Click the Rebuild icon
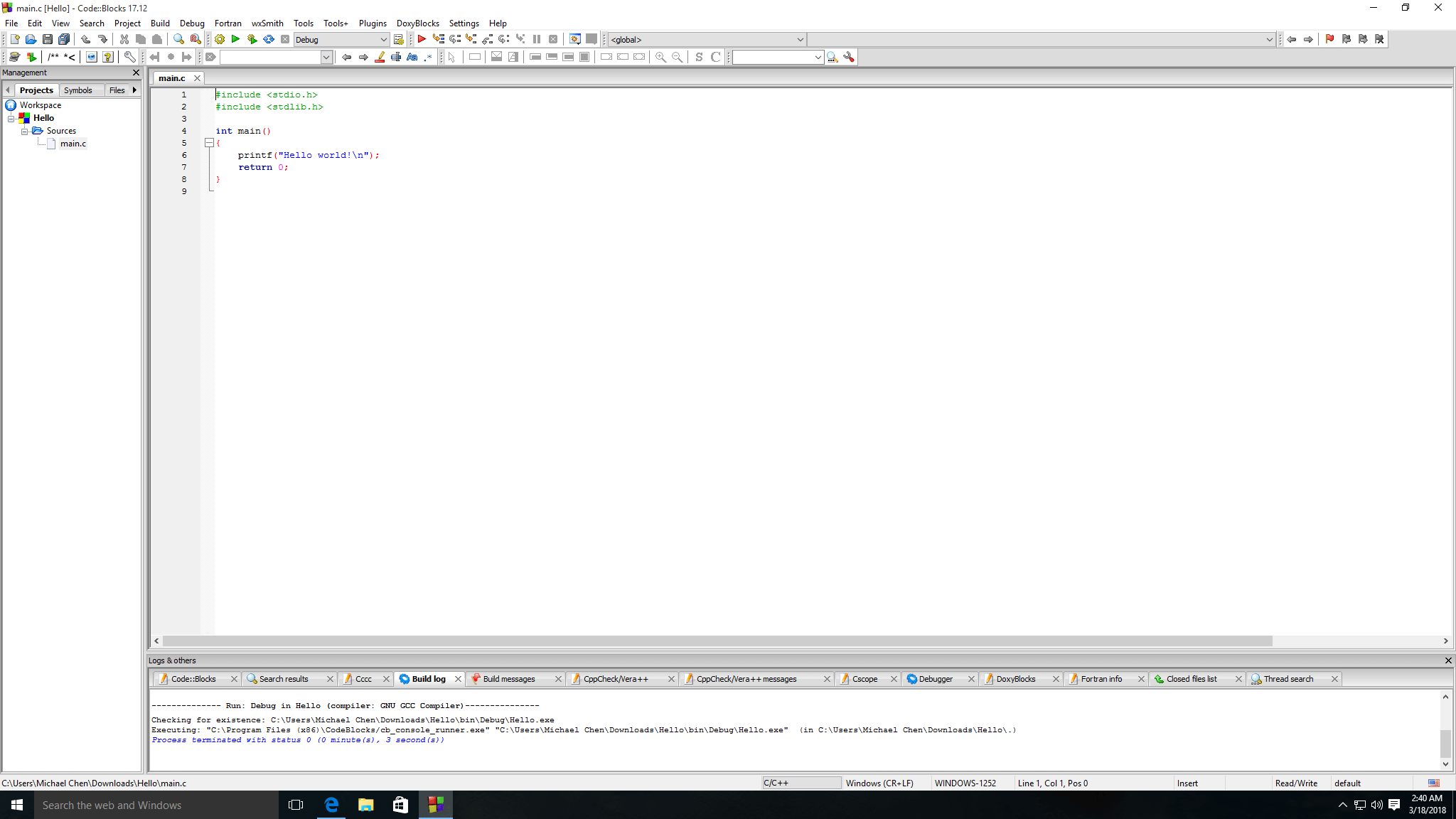Screen dimensions: 1456x819 (x=269, y=40)
